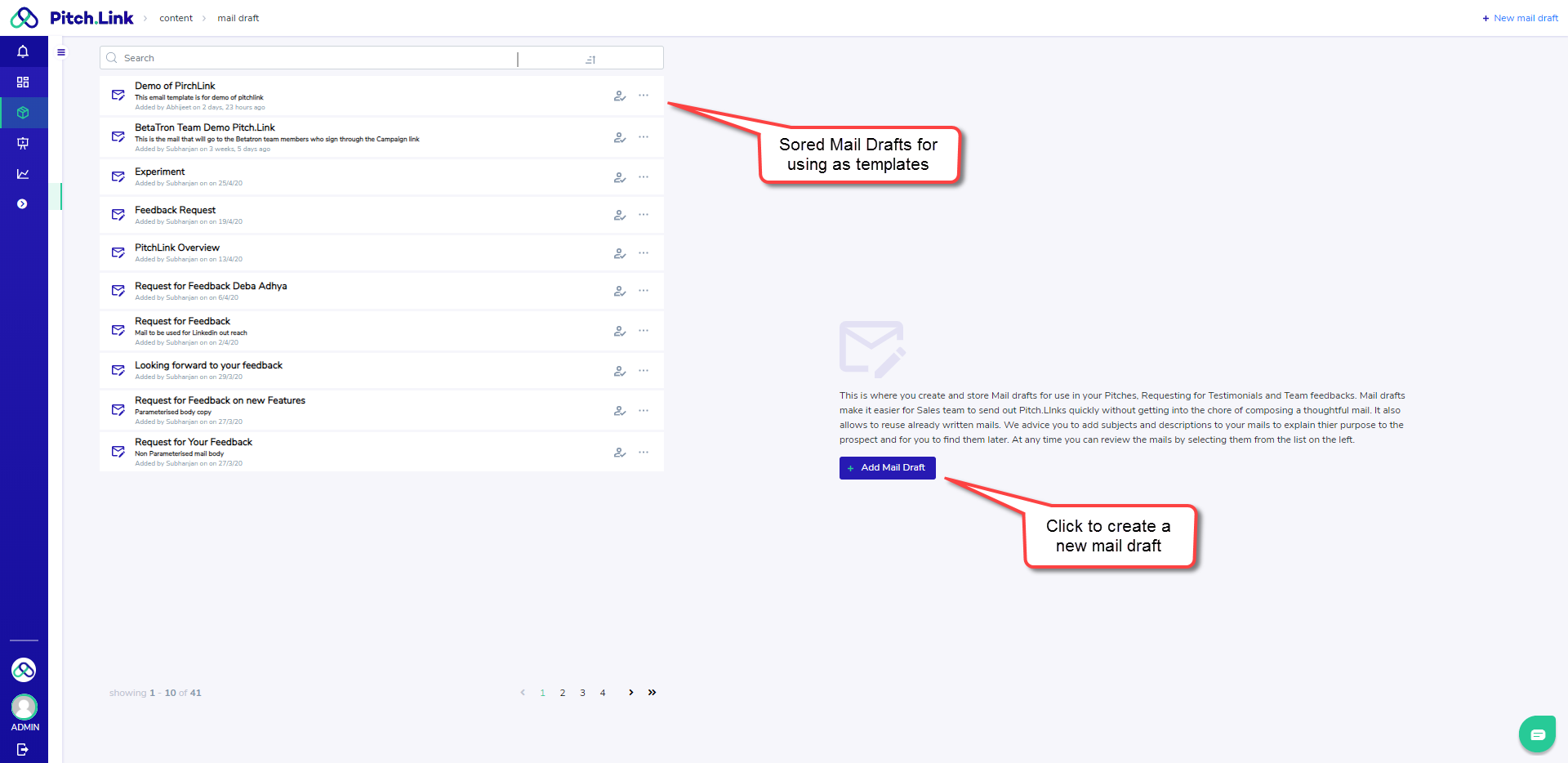Jump to the last page of drafts
1568x763 pixels.
point(652,693)
